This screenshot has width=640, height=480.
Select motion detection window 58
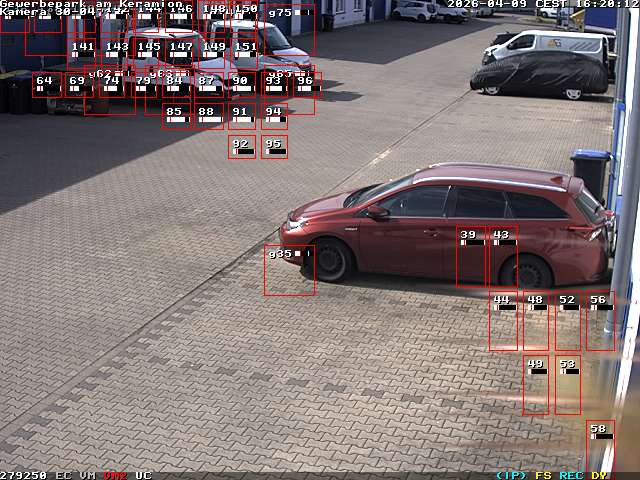click(x=600, y=445)
